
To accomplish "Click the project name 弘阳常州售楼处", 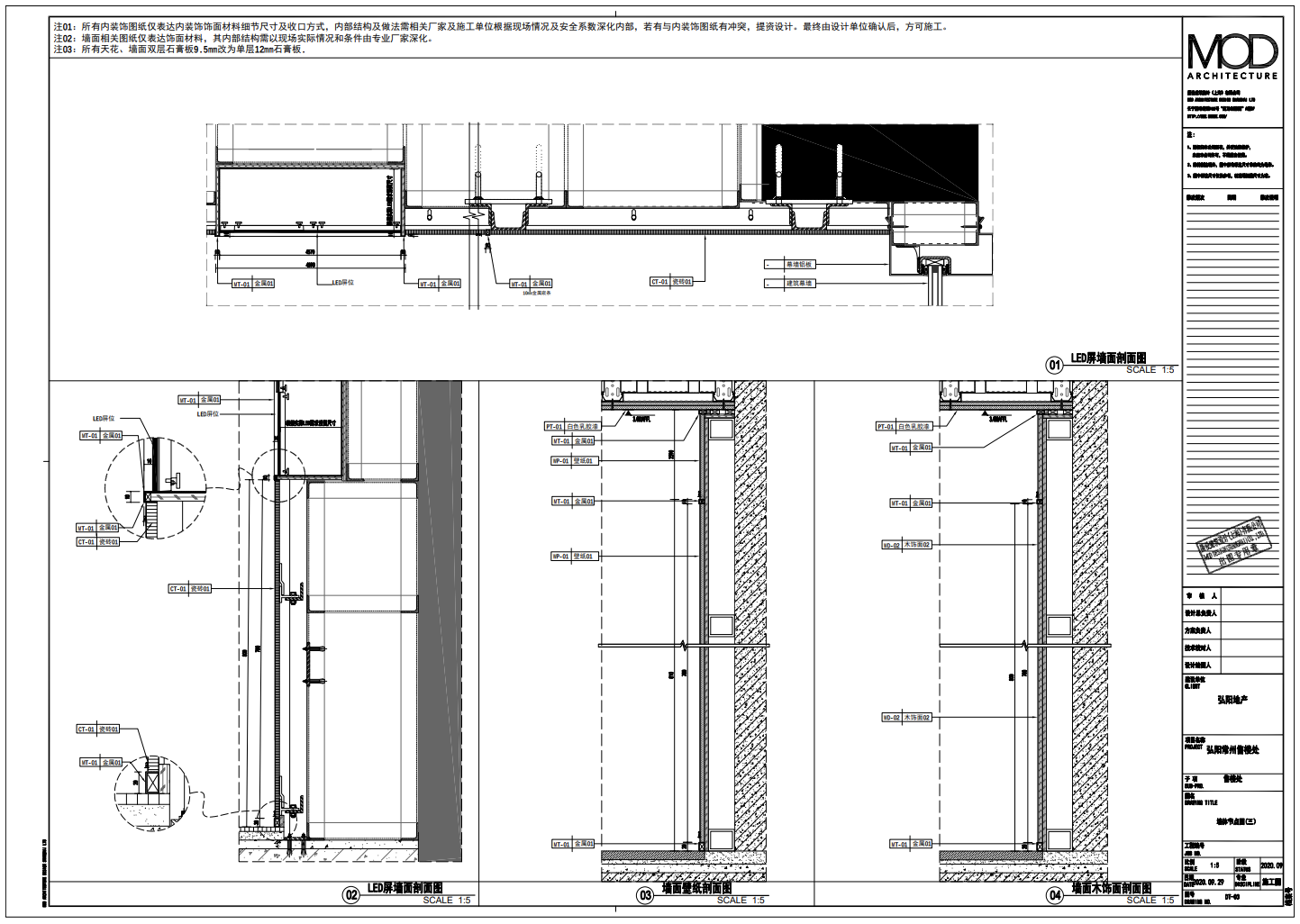I will point(1232,749).
